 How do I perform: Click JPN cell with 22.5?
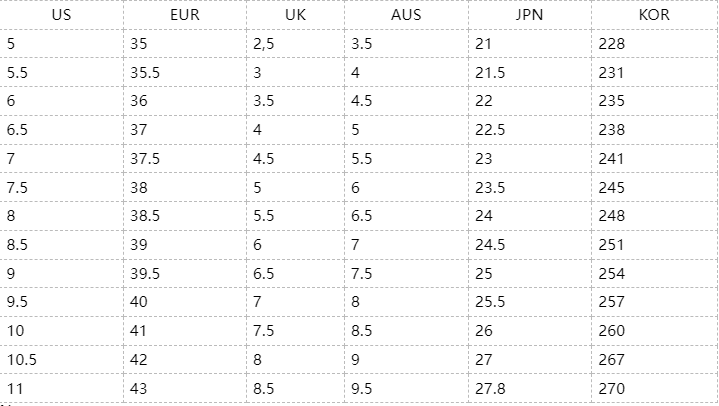(x=530, y=130)
